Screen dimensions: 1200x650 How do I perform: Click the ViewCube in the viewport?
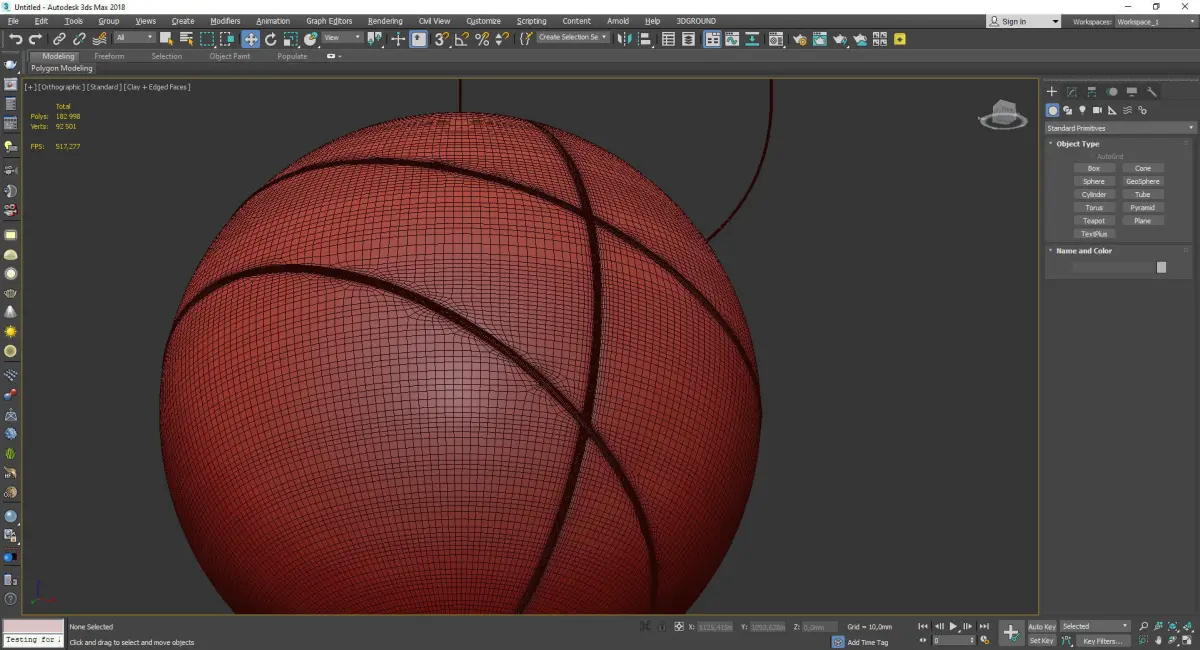click(1003, 114)
